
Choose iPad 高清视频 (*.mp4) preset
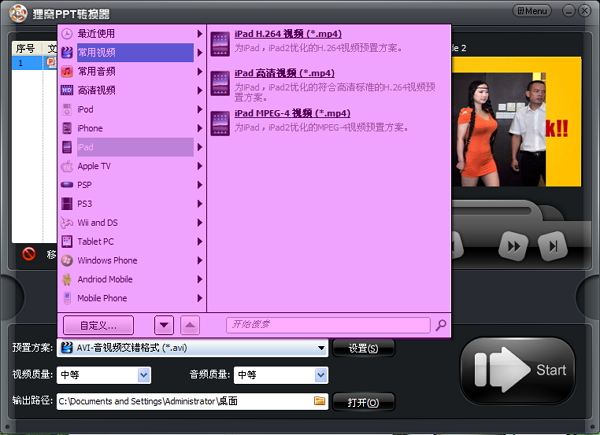coord(284,73)
